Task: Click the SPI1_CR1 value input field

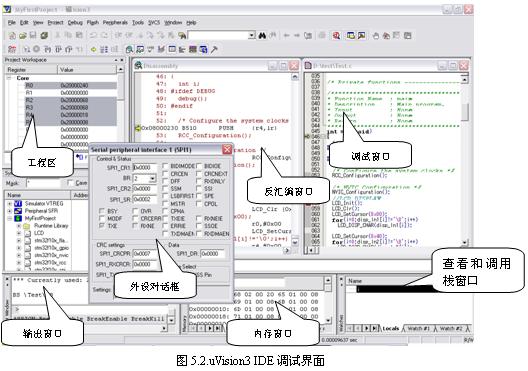Action: 145,167
